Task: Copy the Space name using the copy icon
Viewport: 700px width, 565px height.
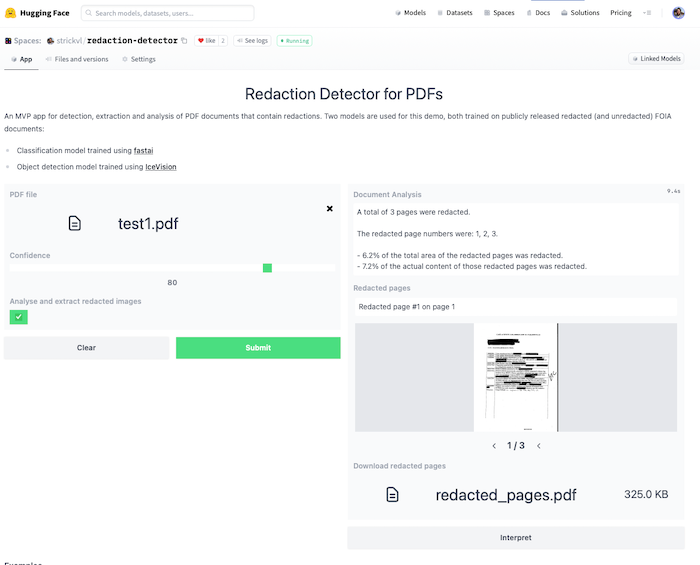Action: click(184, 41)
